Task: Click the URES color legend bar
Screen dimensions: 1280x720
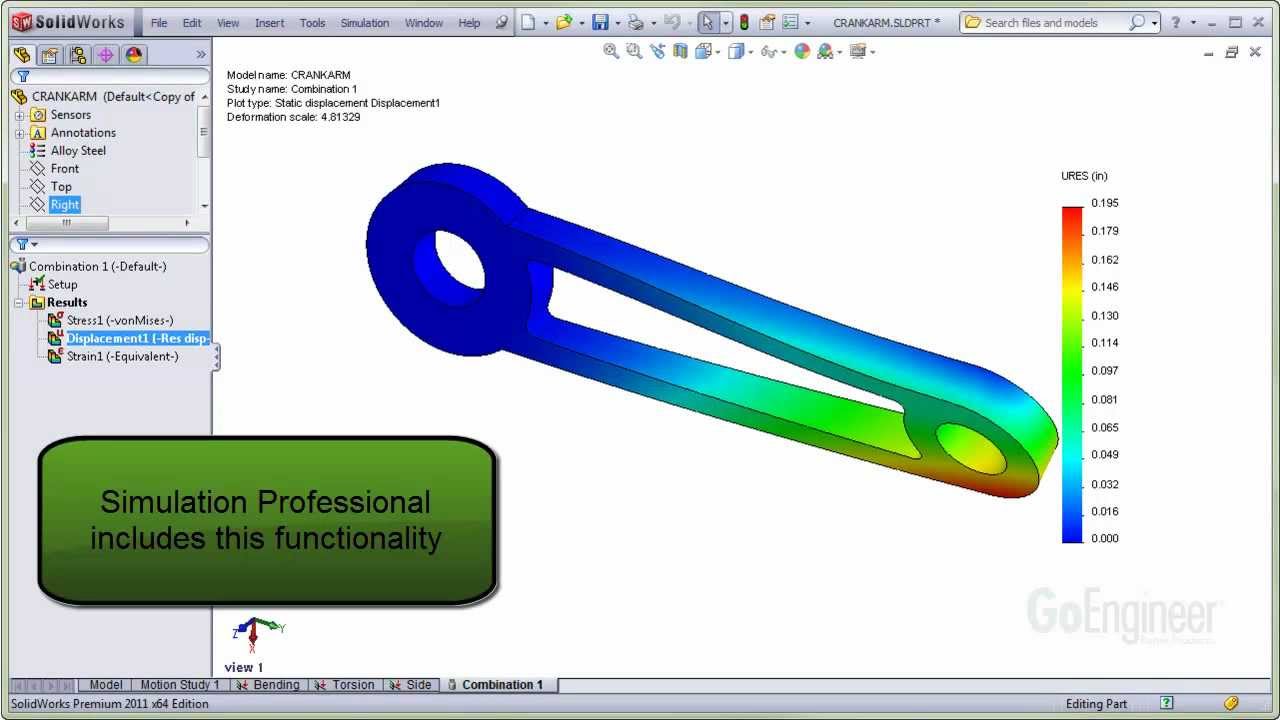Action: click(1072, 374)
